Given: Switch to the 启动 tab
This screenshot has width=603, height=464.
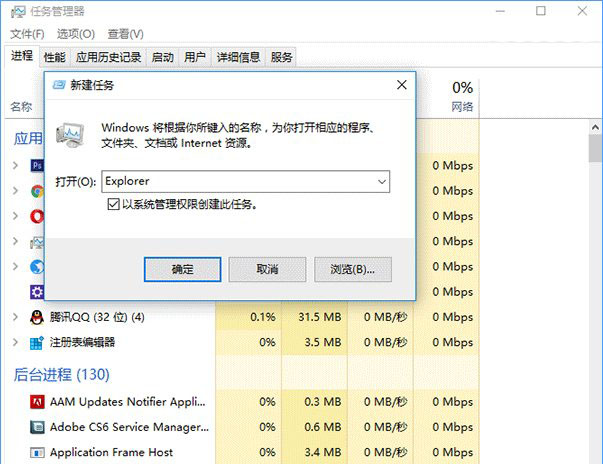Looking at the screenshot, I should coord(162,57).
